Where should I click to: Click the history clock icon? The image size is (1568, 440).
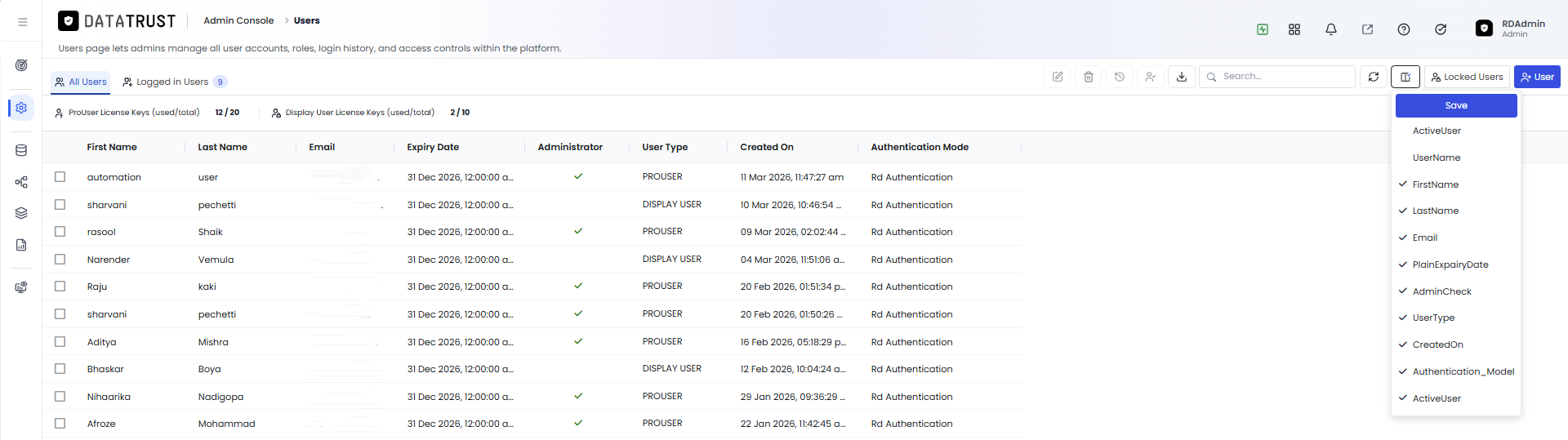[x=1120, y=77]
